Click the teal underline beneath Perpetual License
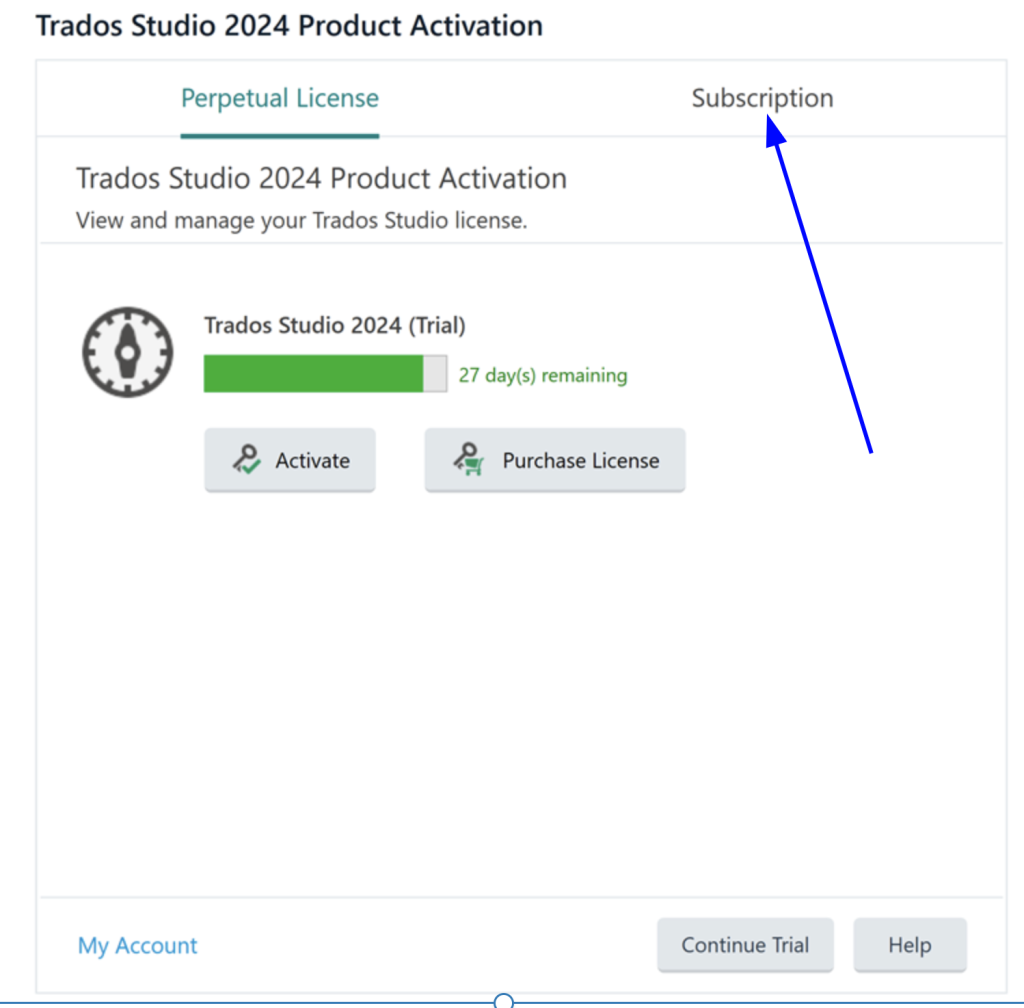Viewport: 1024px width, 1008px height. click(x=280, y=135)
